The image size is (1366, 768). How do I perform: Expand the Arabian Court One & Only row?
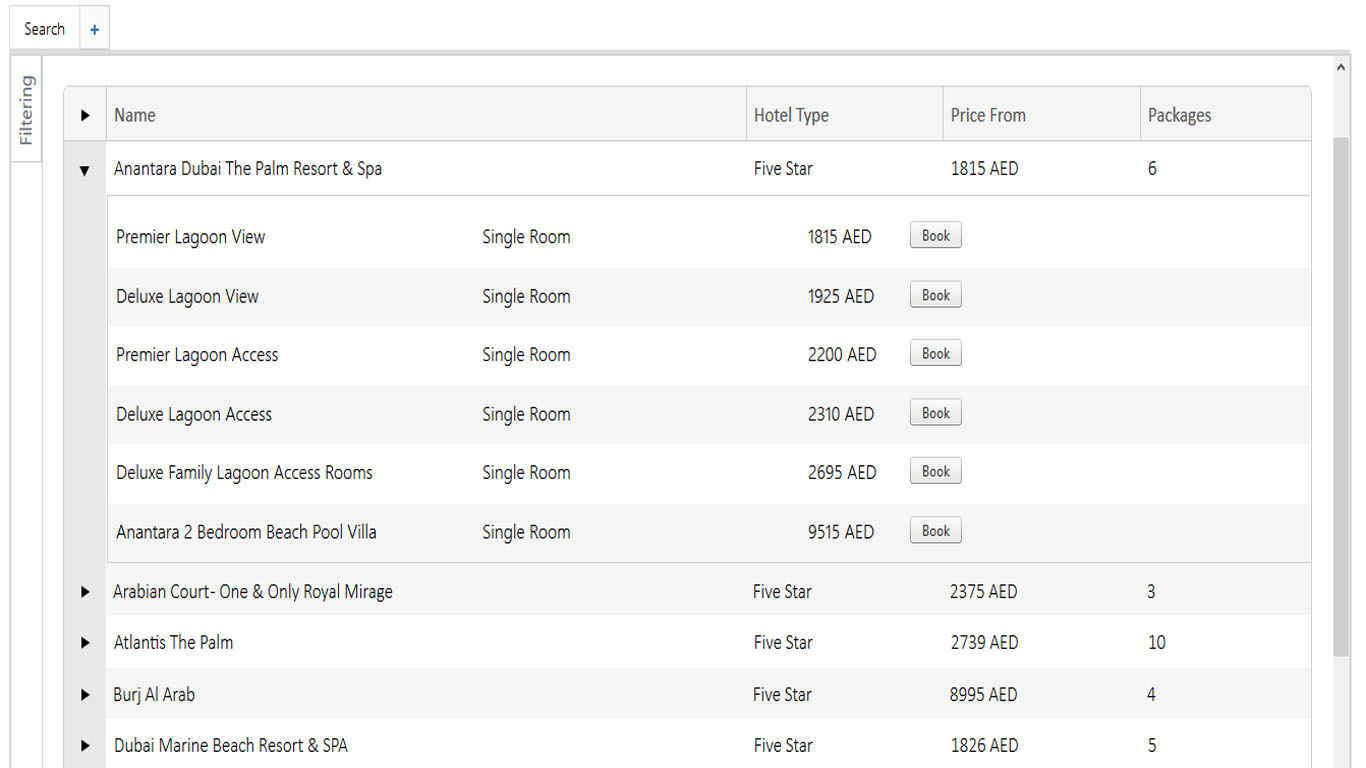tap(85, 592)
